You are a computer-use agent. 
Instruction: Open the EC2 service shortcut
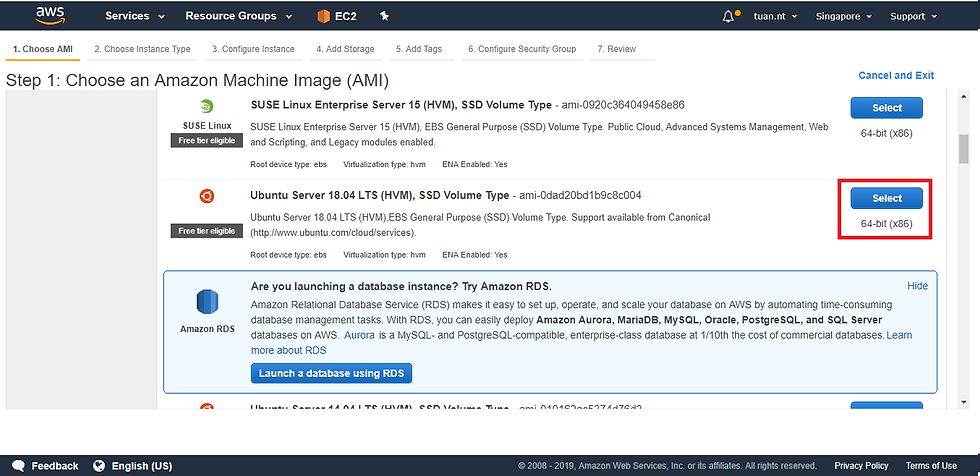pyautogui.click(x=337, y=16)
